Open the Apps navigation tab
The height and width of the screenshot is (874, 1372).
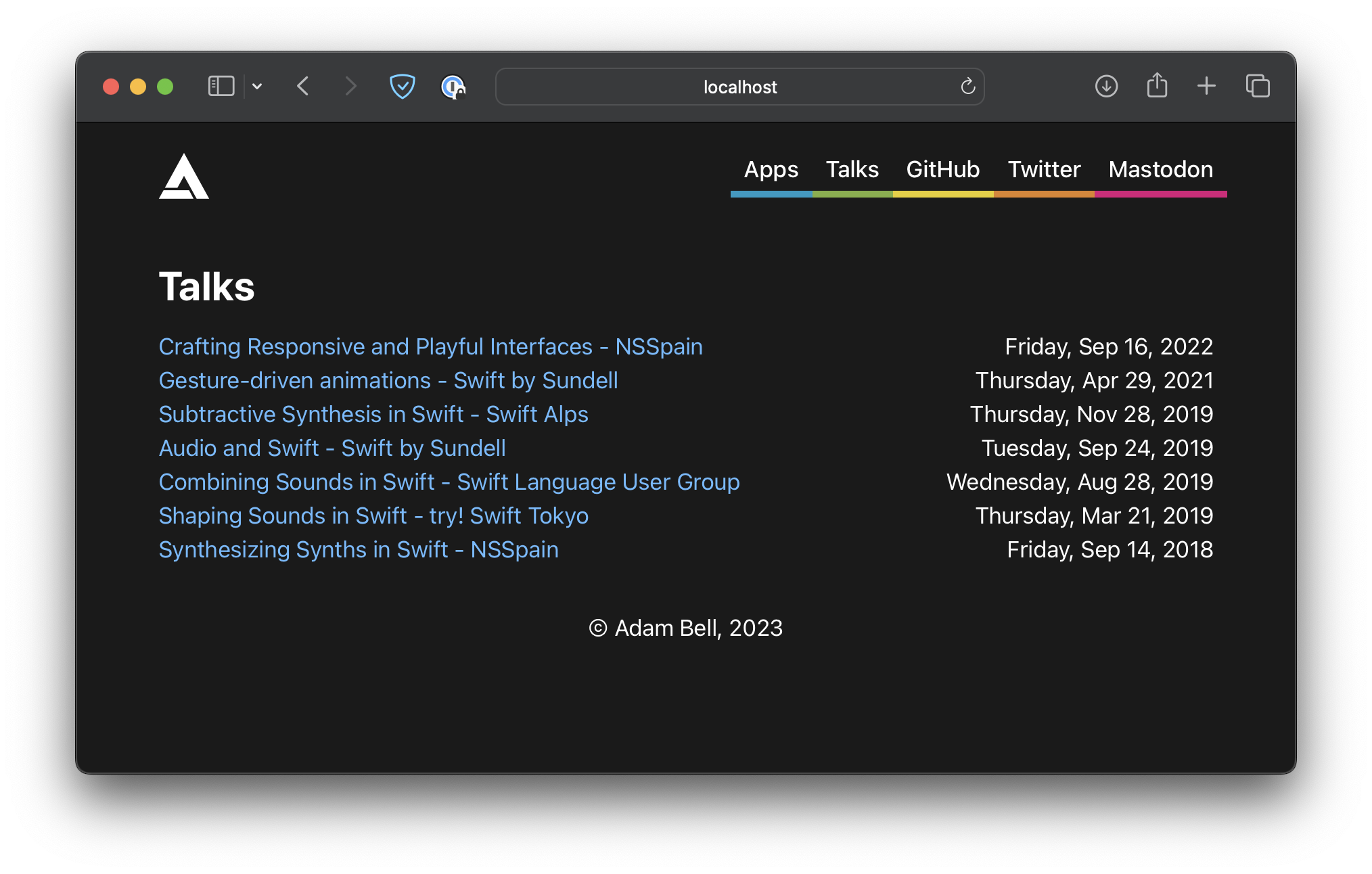coord(771,169)
